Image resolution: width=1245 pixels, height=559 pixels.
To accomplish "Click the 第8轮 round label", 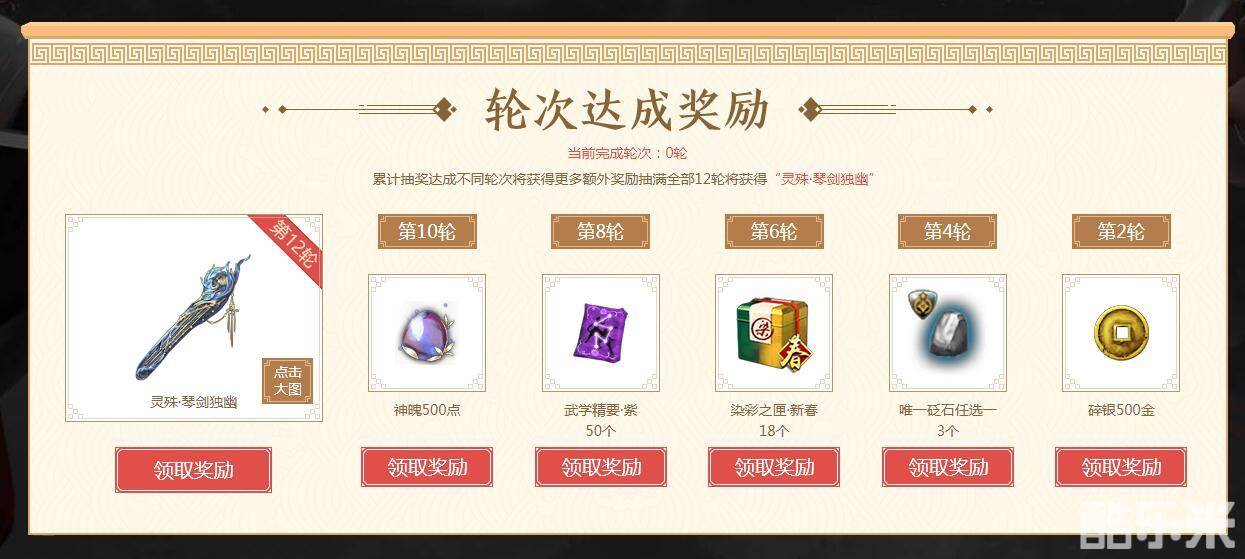I will (x=600, y=231).
